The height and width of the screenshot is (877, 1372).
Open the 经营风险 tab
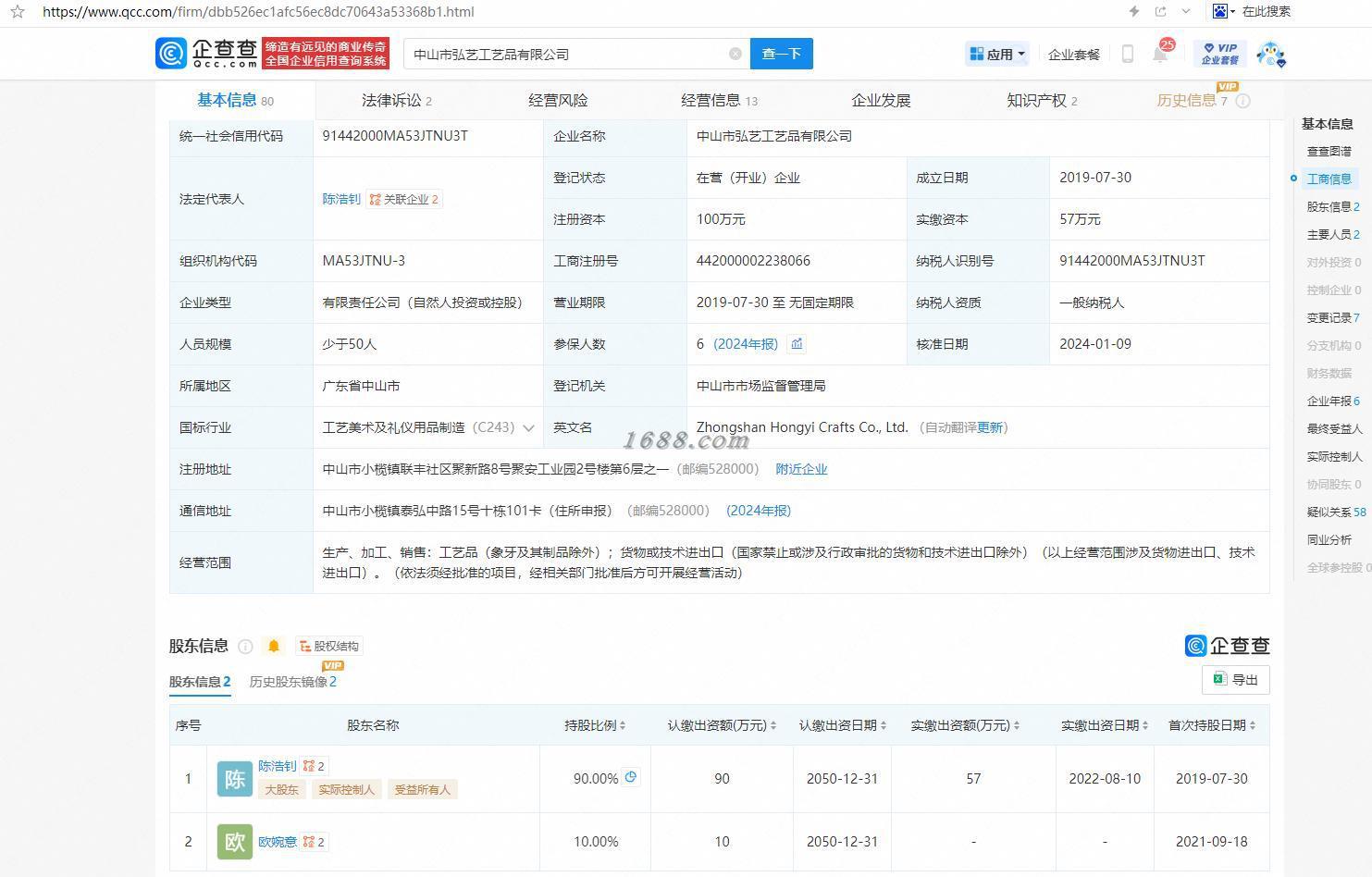558,101
